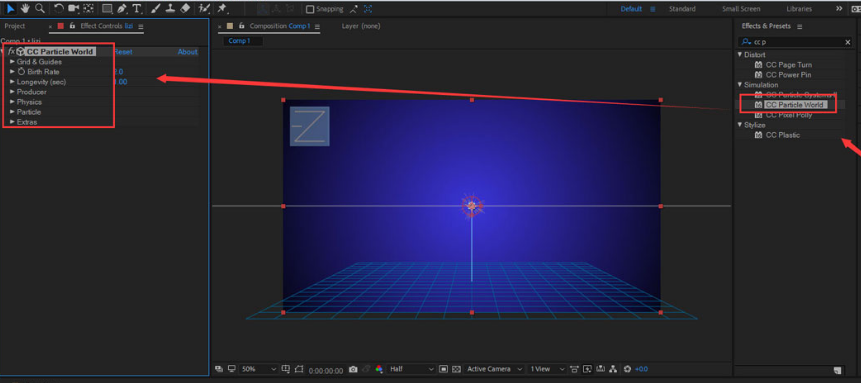Image resolution: width=861 pixels, height=383 pixels.
Task: Click the Reset Exposure icon
Action: click(x=628, y=369)
